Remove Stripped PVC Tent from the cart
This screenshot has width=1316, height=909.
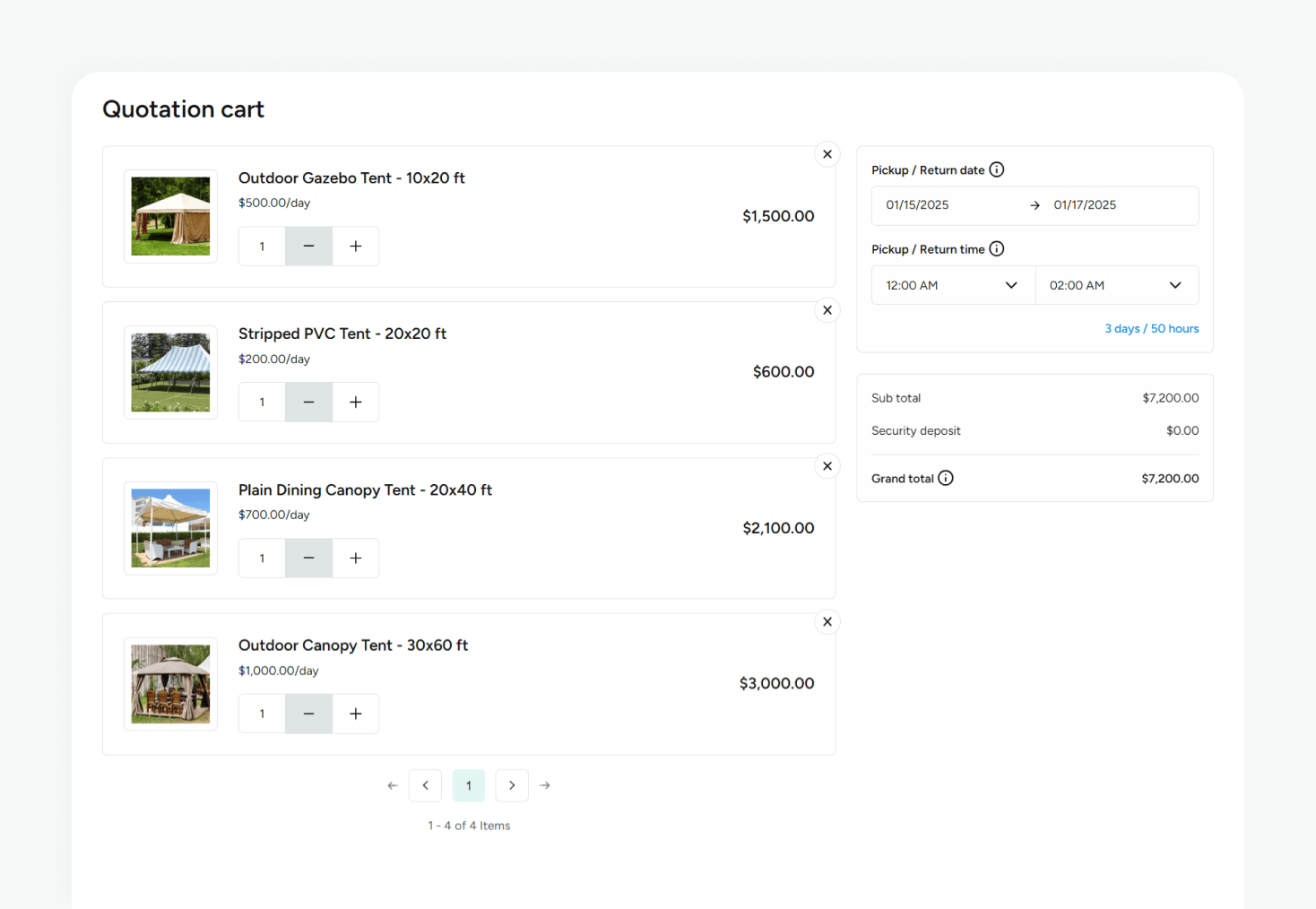[827, 310]
